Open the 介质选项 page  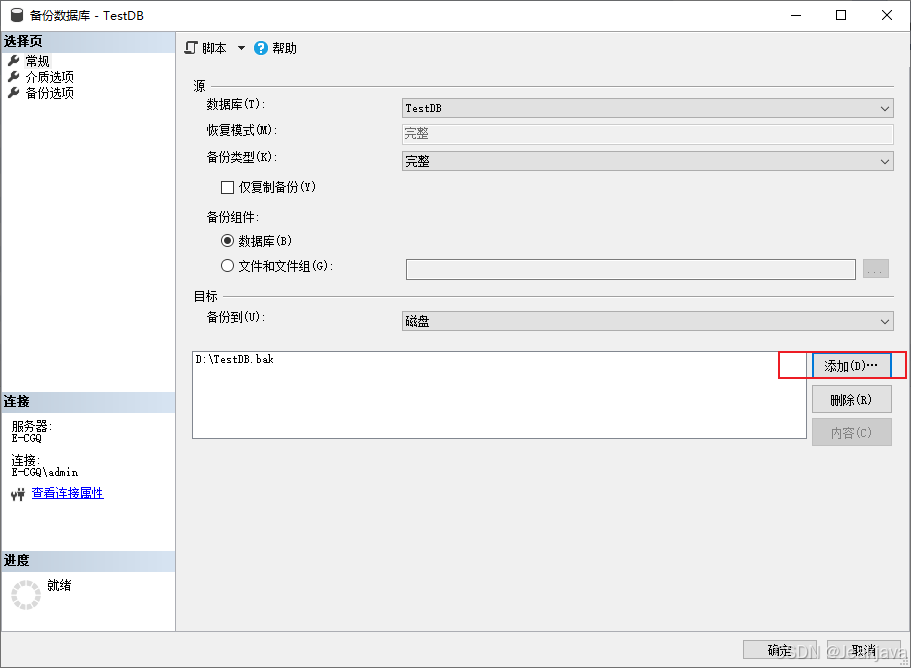click(49, 77)
